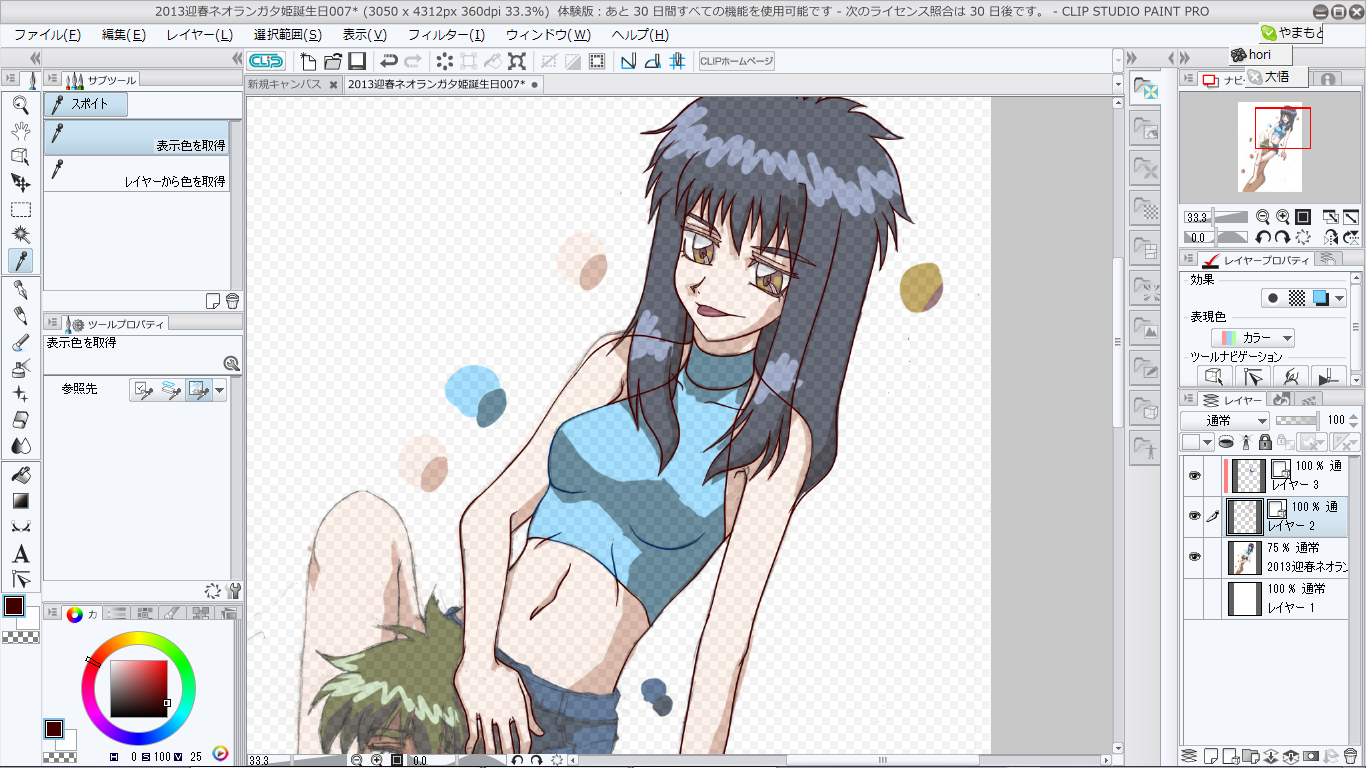
Task: Click the Save floppy disk icon
Action: pos(357,61)
